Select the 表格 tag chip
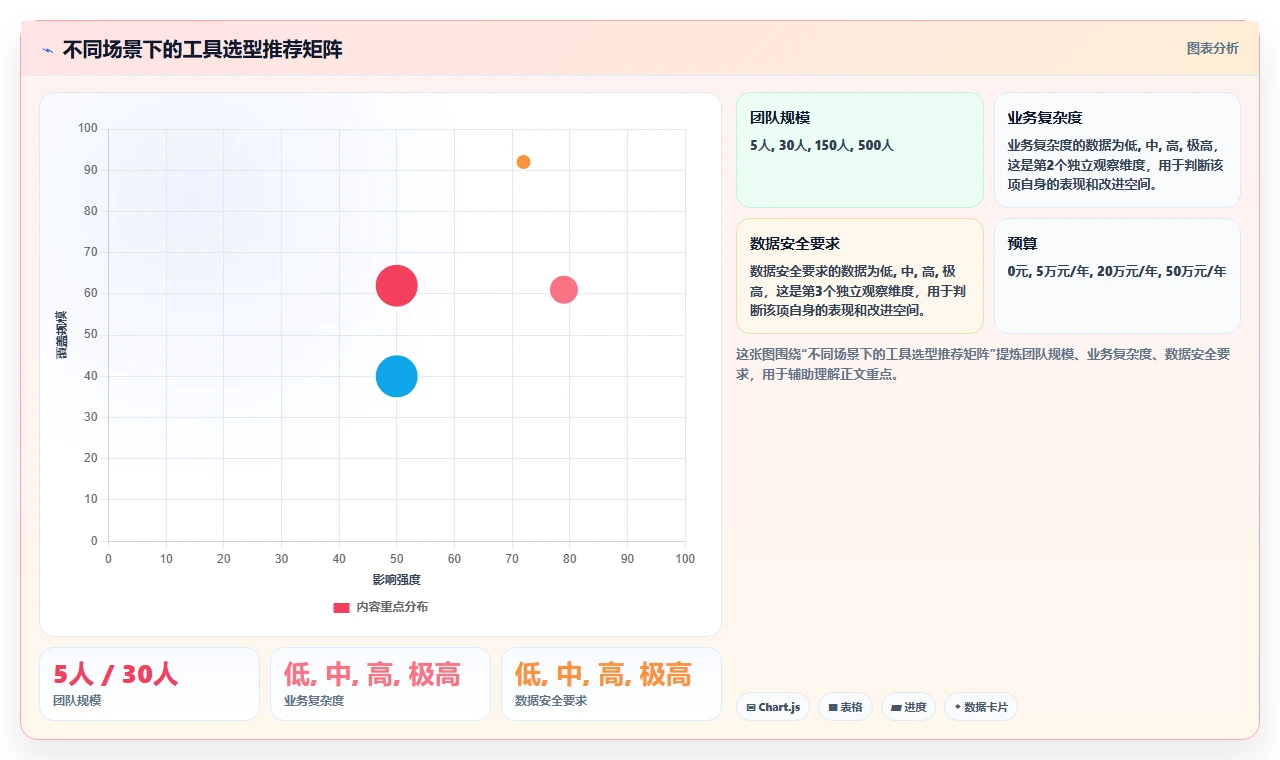This screenshot has width=1280, height=760. [x=845, y=707]
